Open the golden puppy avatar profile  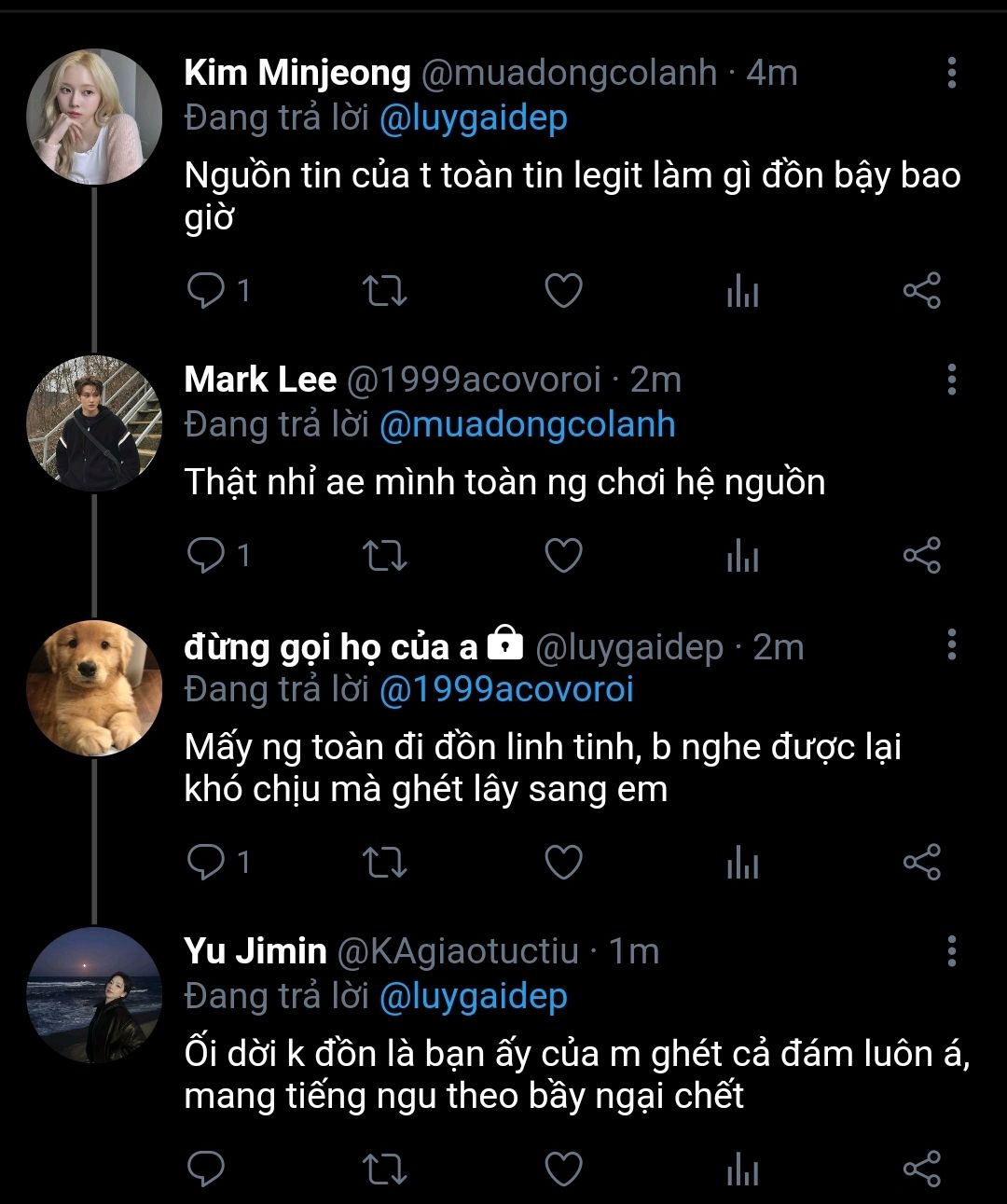[x=93, y=687]
